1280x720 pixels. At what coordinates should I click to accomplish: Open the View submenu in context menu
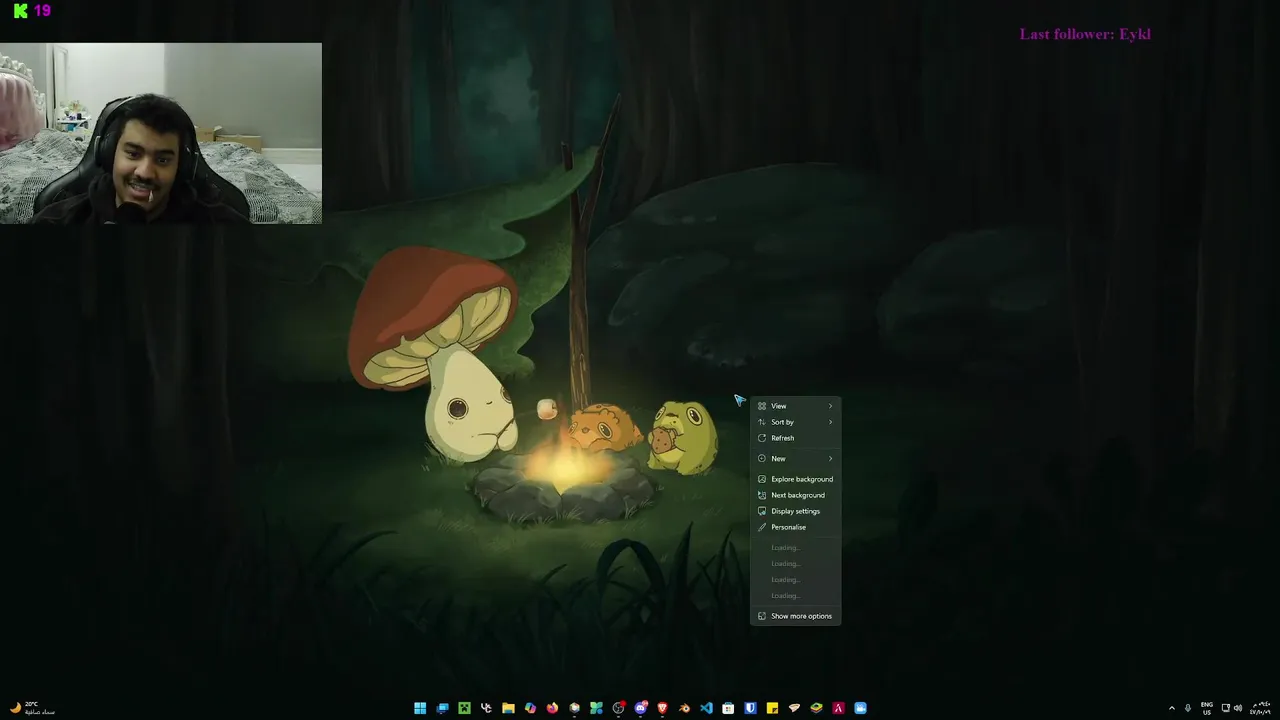[795, 406]
